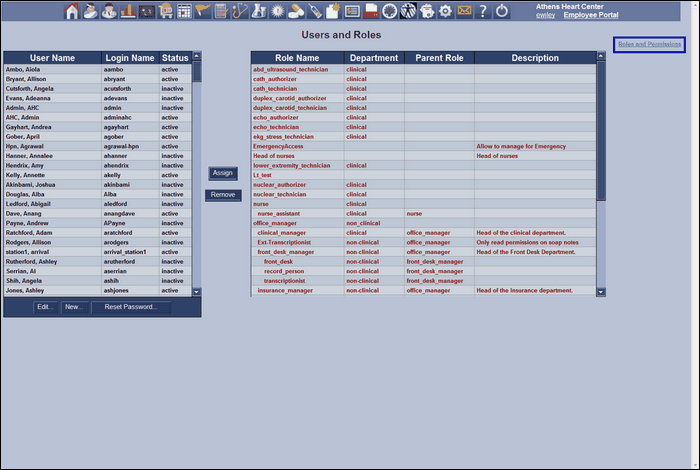Click the Edit... button
Screen dimensions: 700x470
click(45, 307)
